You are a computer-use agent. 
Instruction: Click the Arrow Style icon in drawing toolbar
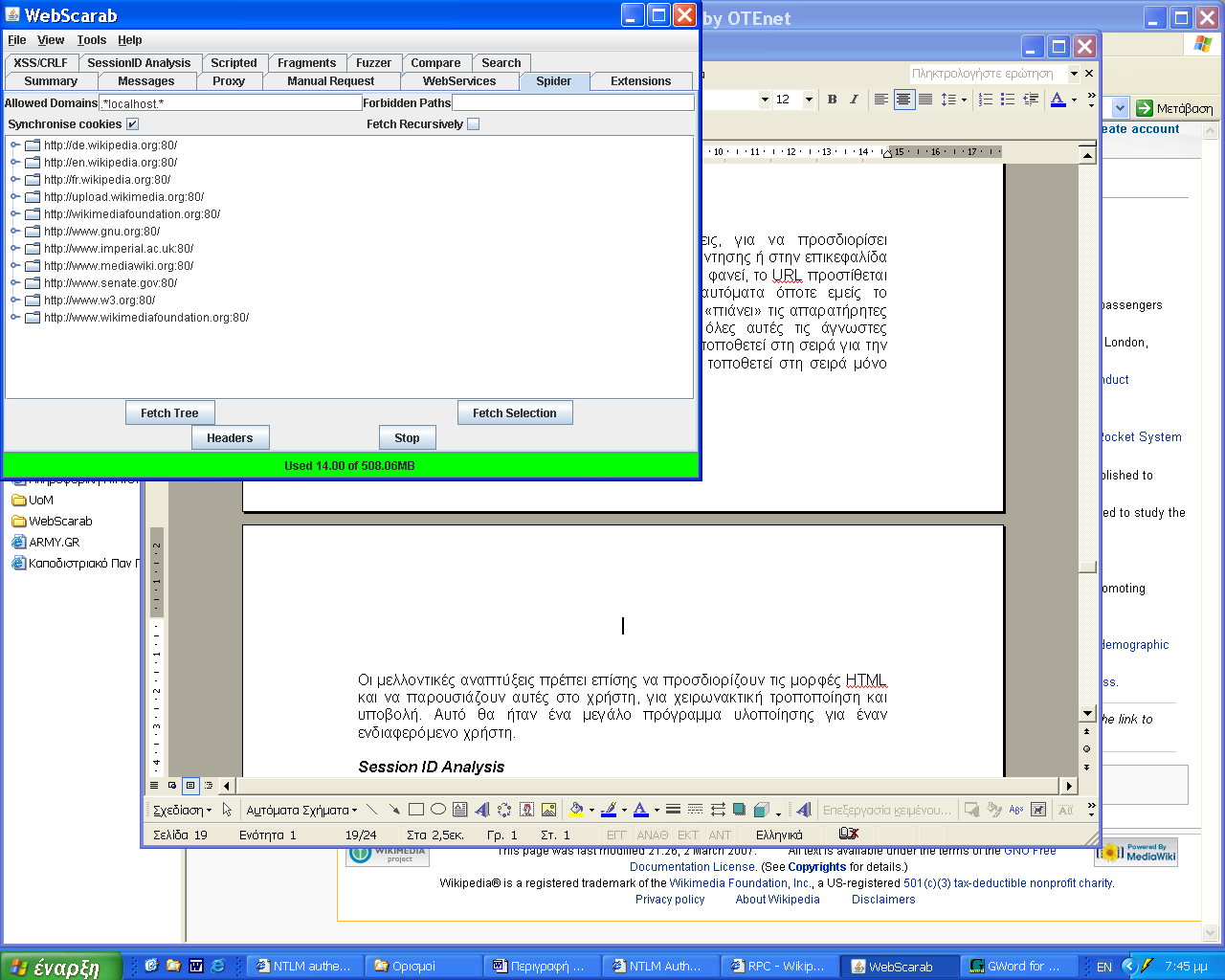[718, 810]
